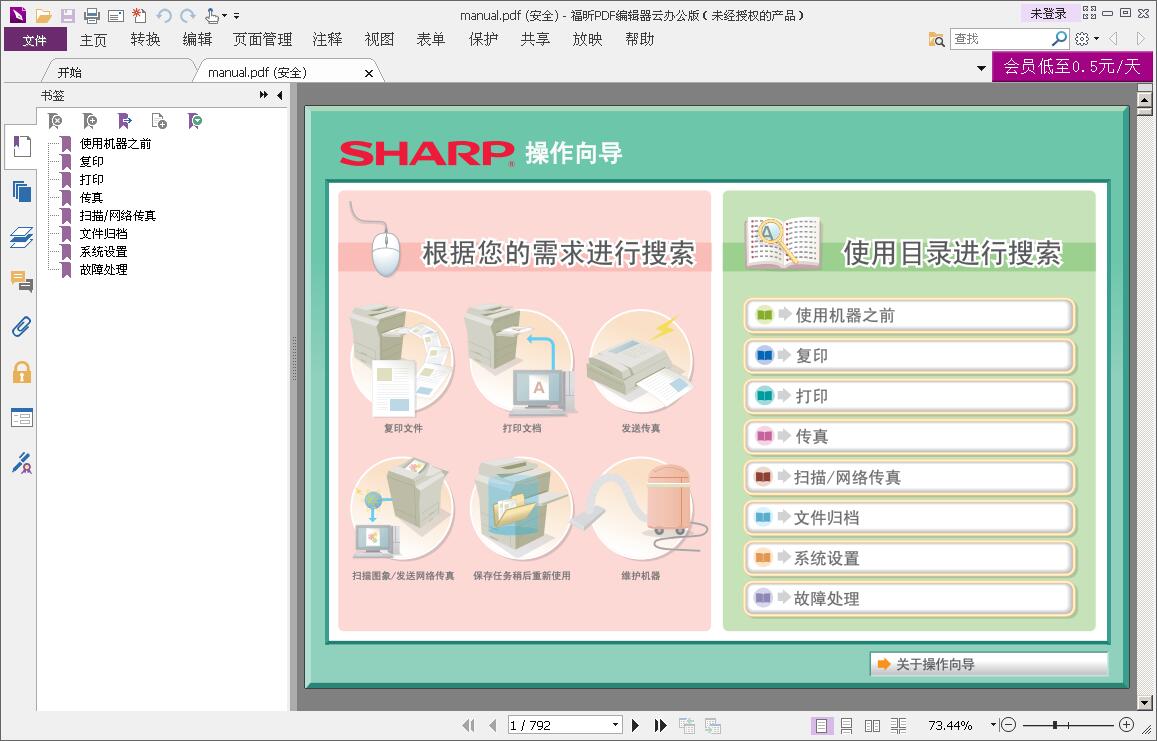Open the 复印 contents button in the document

pyautogui.click(x=909, y=356)
